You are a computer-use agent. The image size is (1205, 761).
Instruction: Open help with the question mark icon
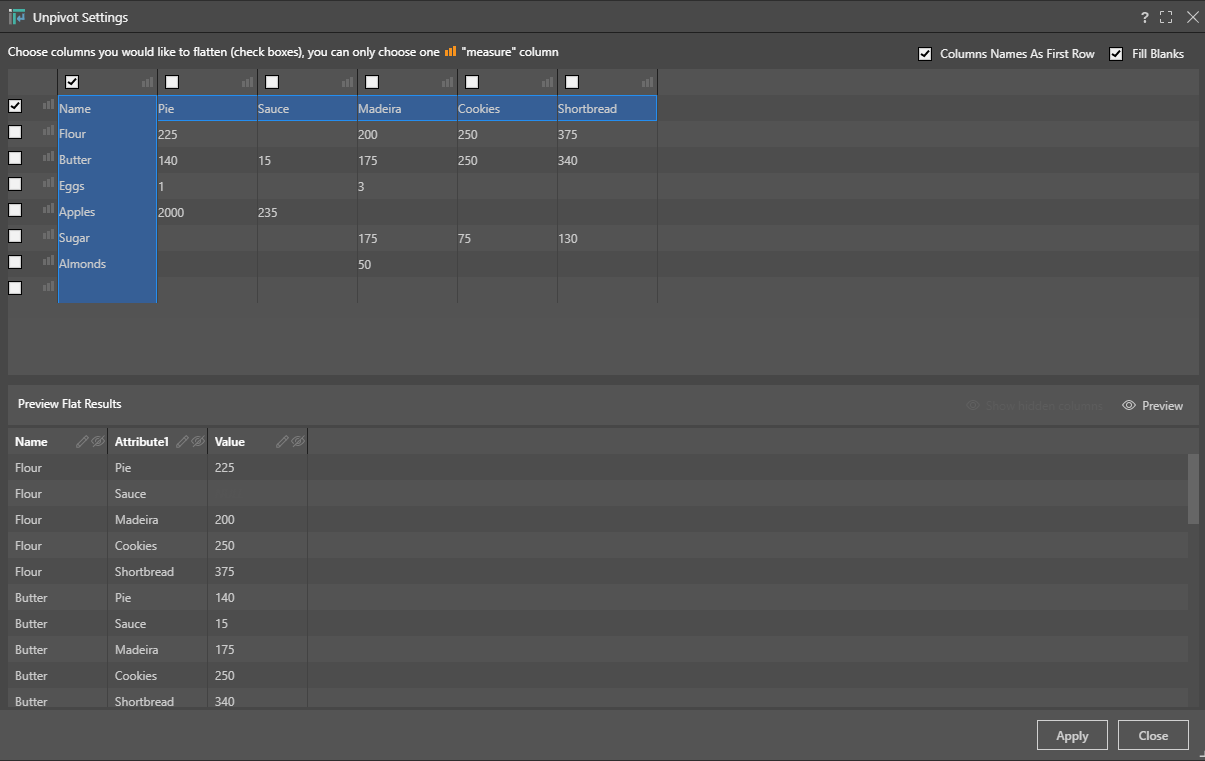click(x=1144, y=17)
